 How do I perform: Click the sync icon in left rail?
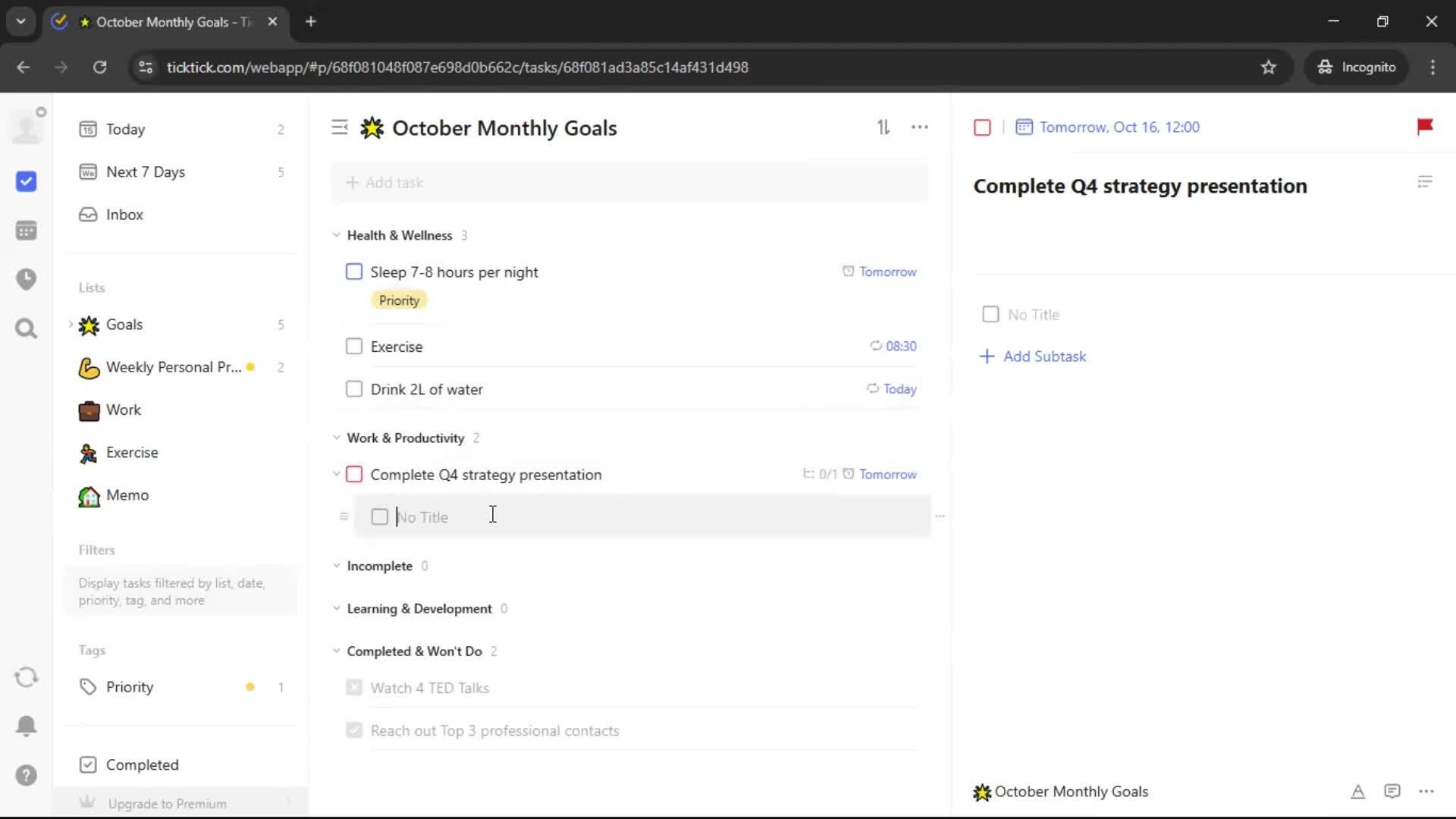(x=27, y=677)
